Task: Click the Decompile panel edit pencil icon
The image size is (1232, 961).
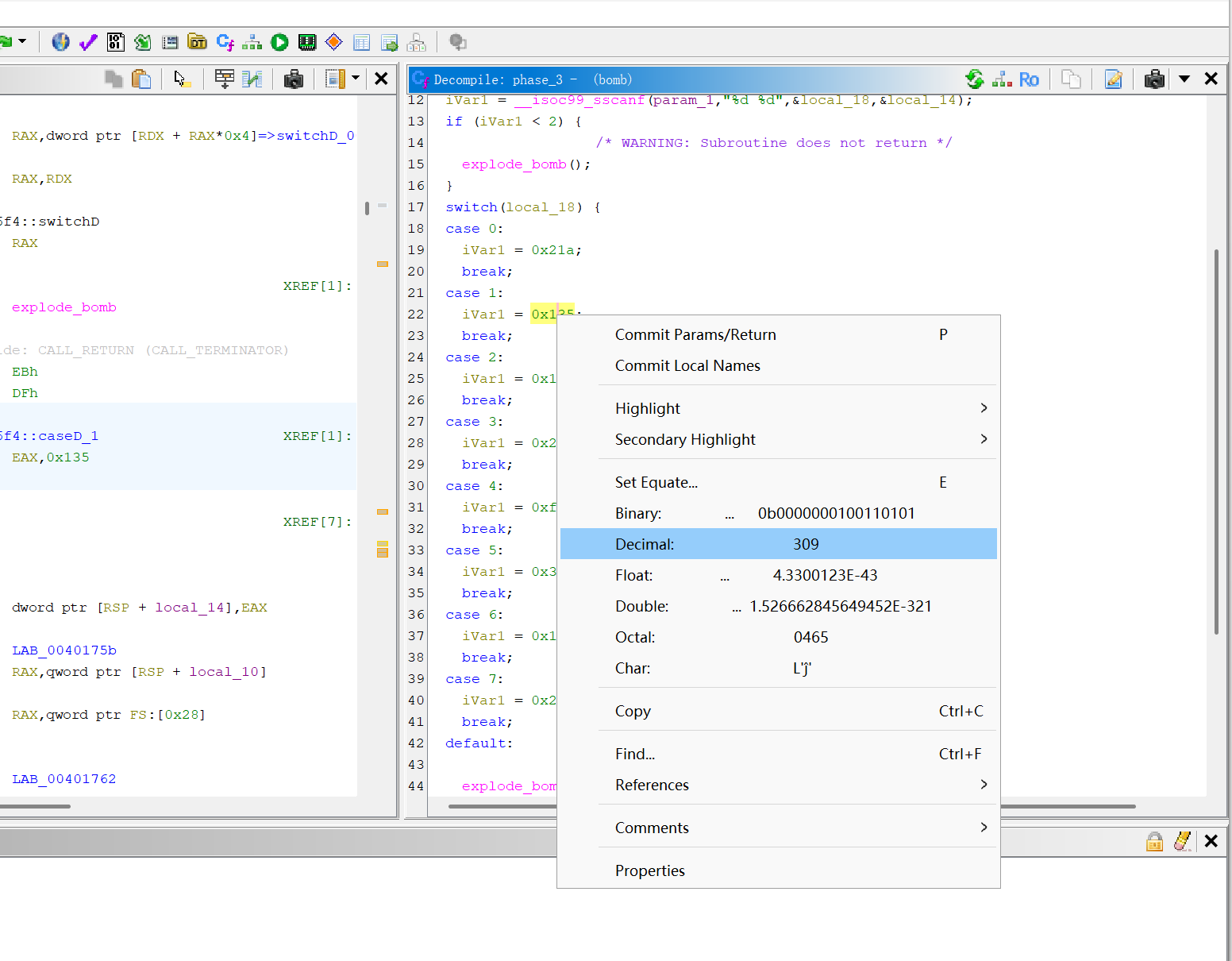Action: click(1114, 79)
